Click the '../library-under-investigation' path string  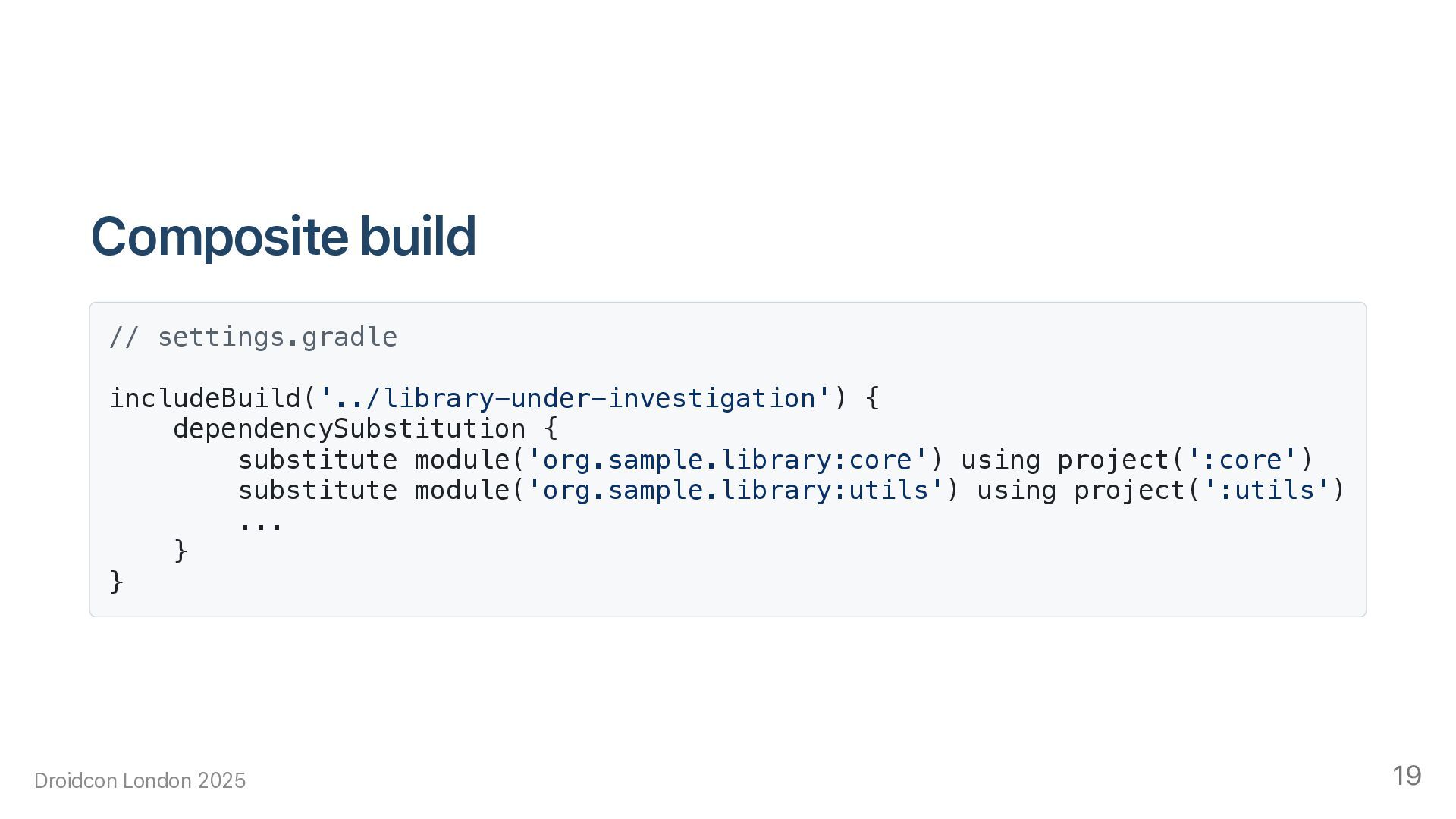[576, 398]
